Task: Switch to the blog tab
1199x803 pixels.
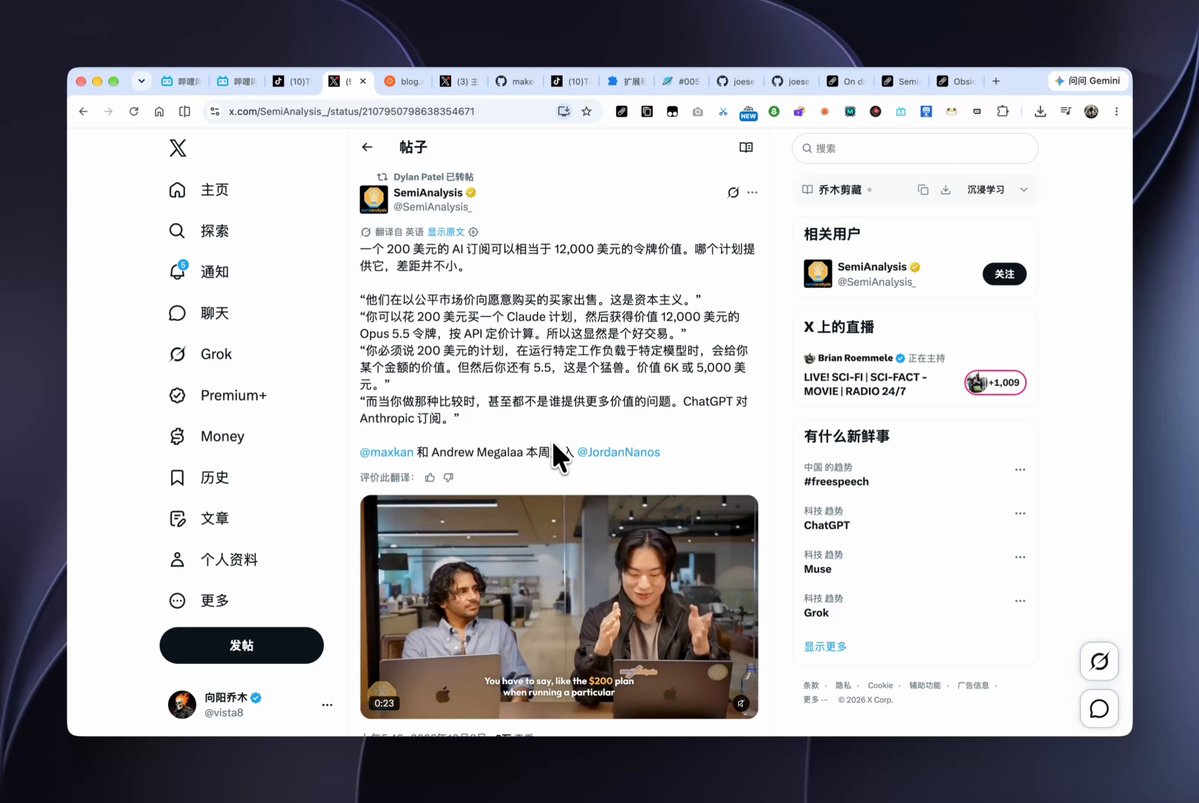Action: point(405,81)
